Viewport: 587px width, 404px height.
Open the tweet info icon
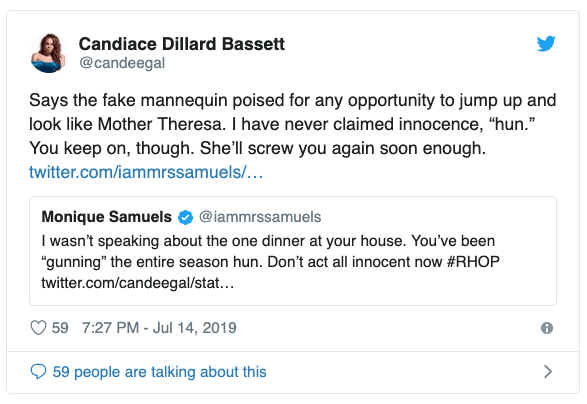pos(547,328)
